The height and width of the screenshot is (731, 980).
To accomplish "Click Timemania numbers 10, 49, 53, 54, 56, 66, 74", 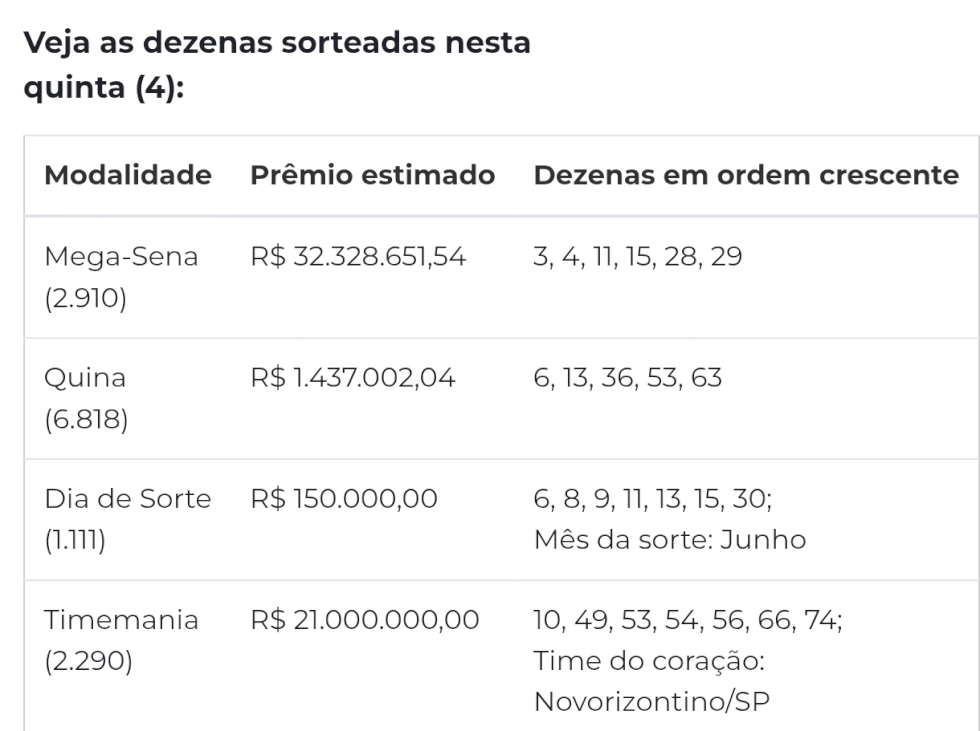I will [x=688, y=620].
